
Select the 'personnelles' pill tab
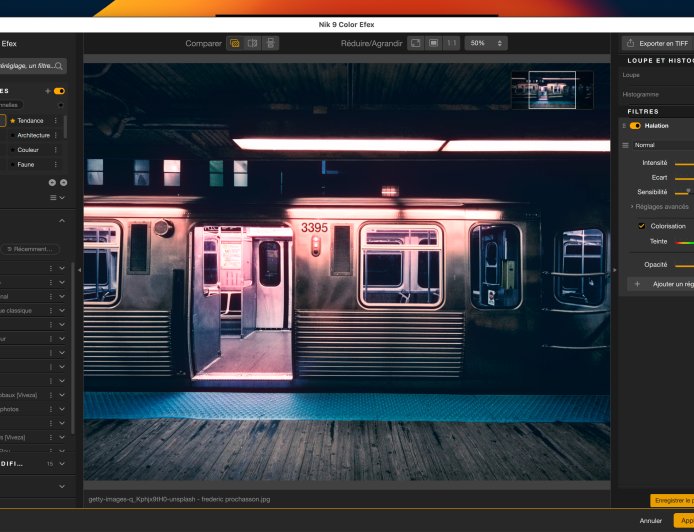pos(10,105)
